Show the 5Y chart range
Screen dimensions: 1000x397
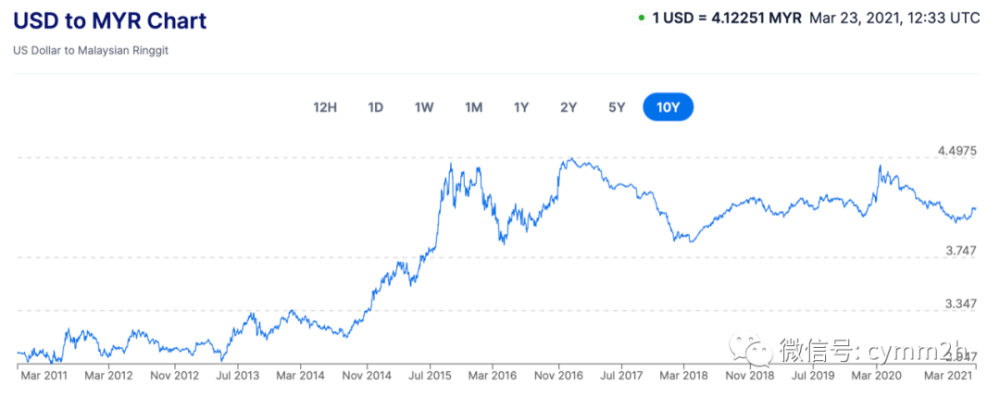point(616,107)
